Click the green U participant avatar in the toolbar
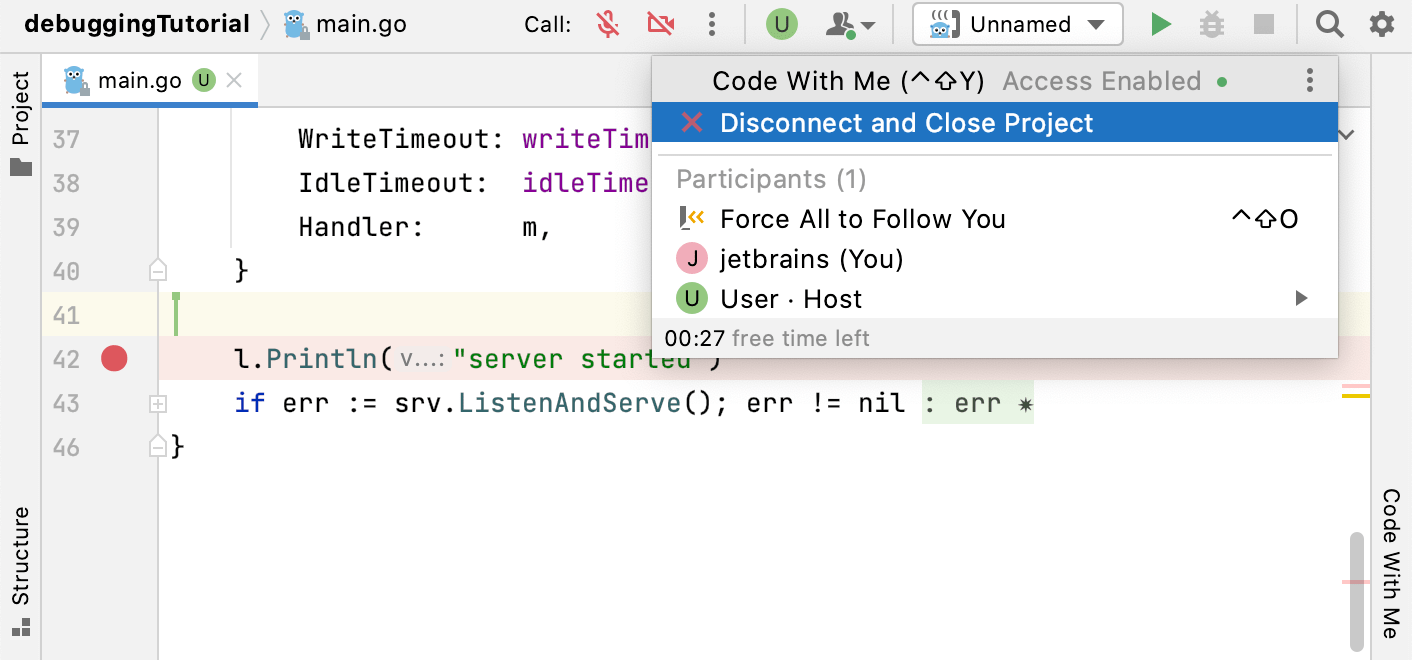Screen dimensions: 1412x660 coord(781,24)
